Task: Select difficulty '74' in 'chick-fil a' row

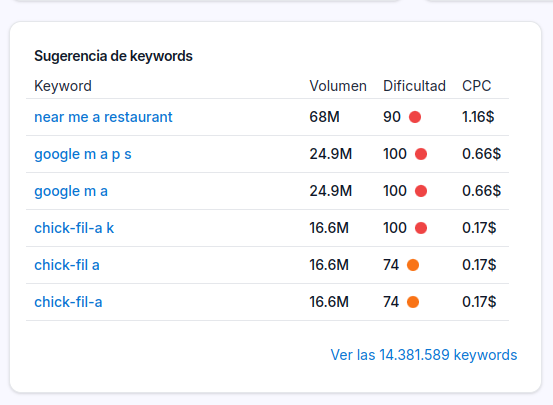Action: [391, 265]
